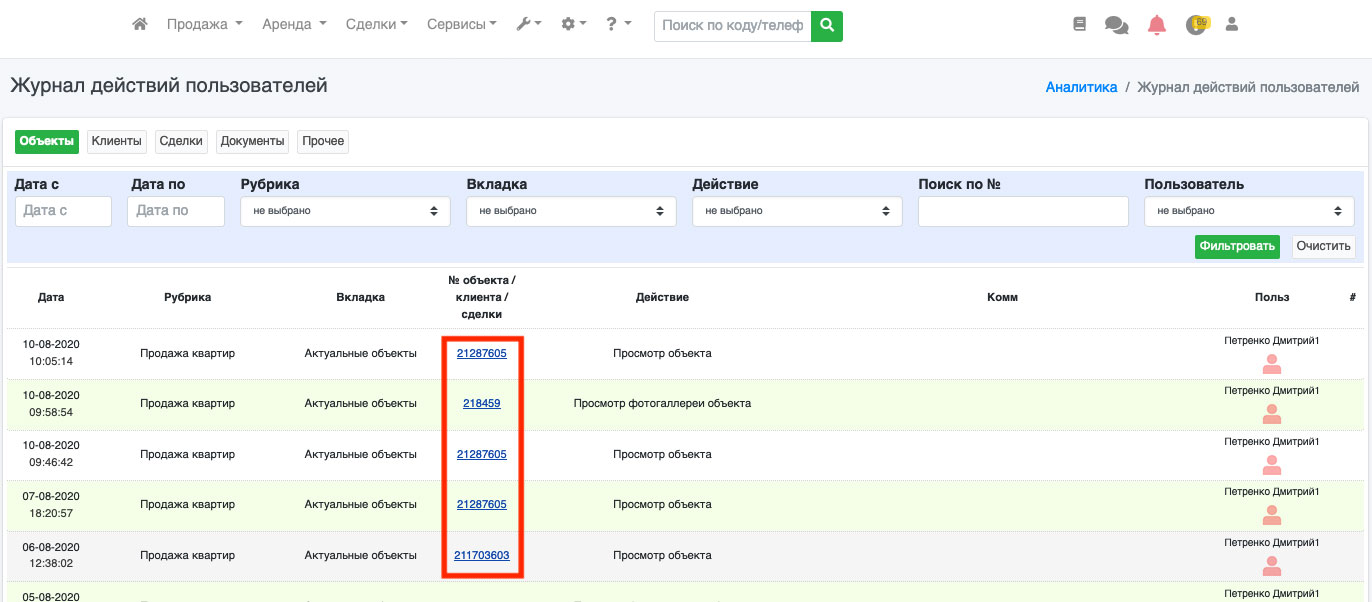Image resolution: width=1372 pixels, height=602 pixels.
Task: Open object link 218459
Action: [481, 404]
